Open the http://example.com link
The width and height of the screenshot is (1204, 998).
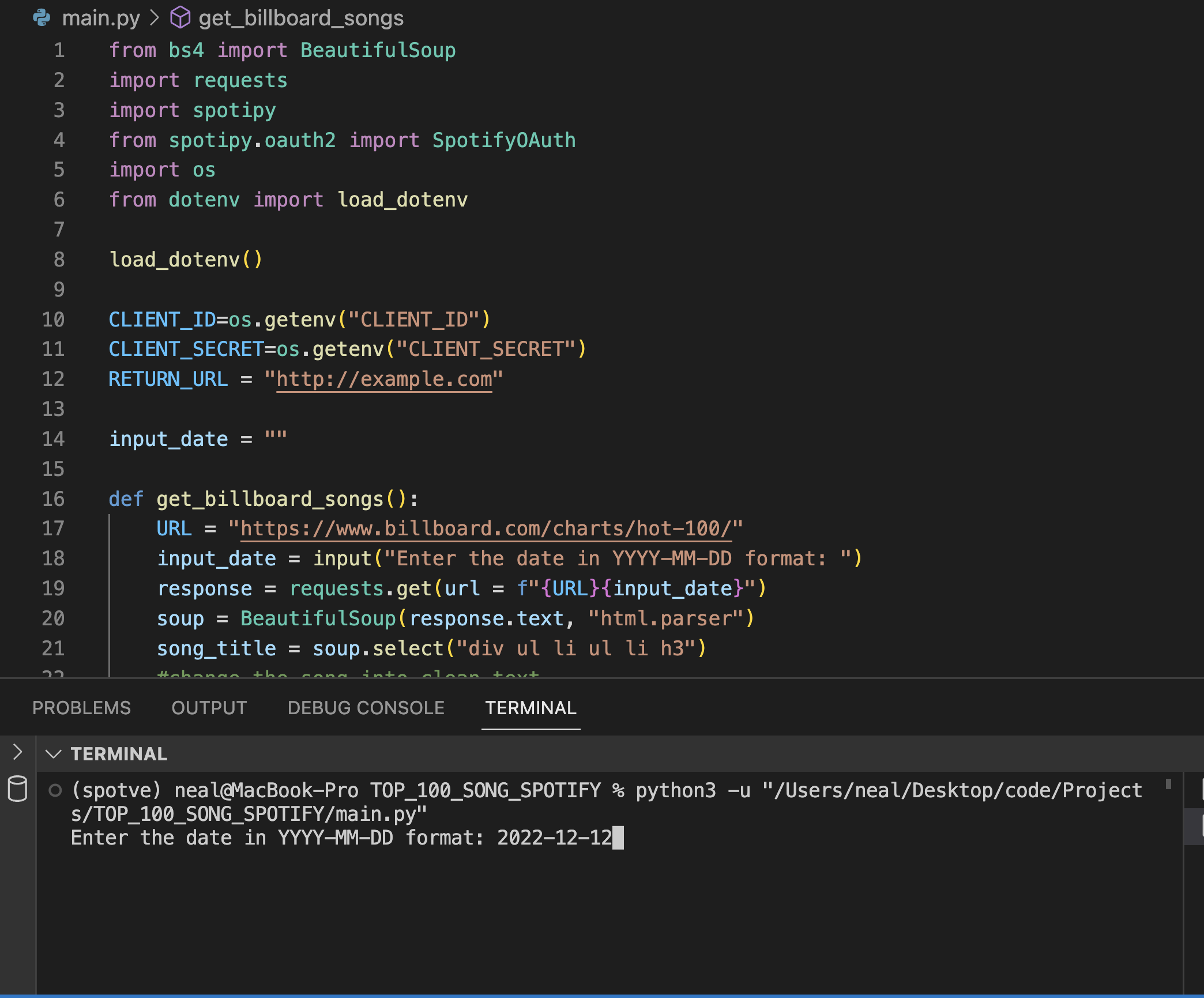click(x=383, y=379)
